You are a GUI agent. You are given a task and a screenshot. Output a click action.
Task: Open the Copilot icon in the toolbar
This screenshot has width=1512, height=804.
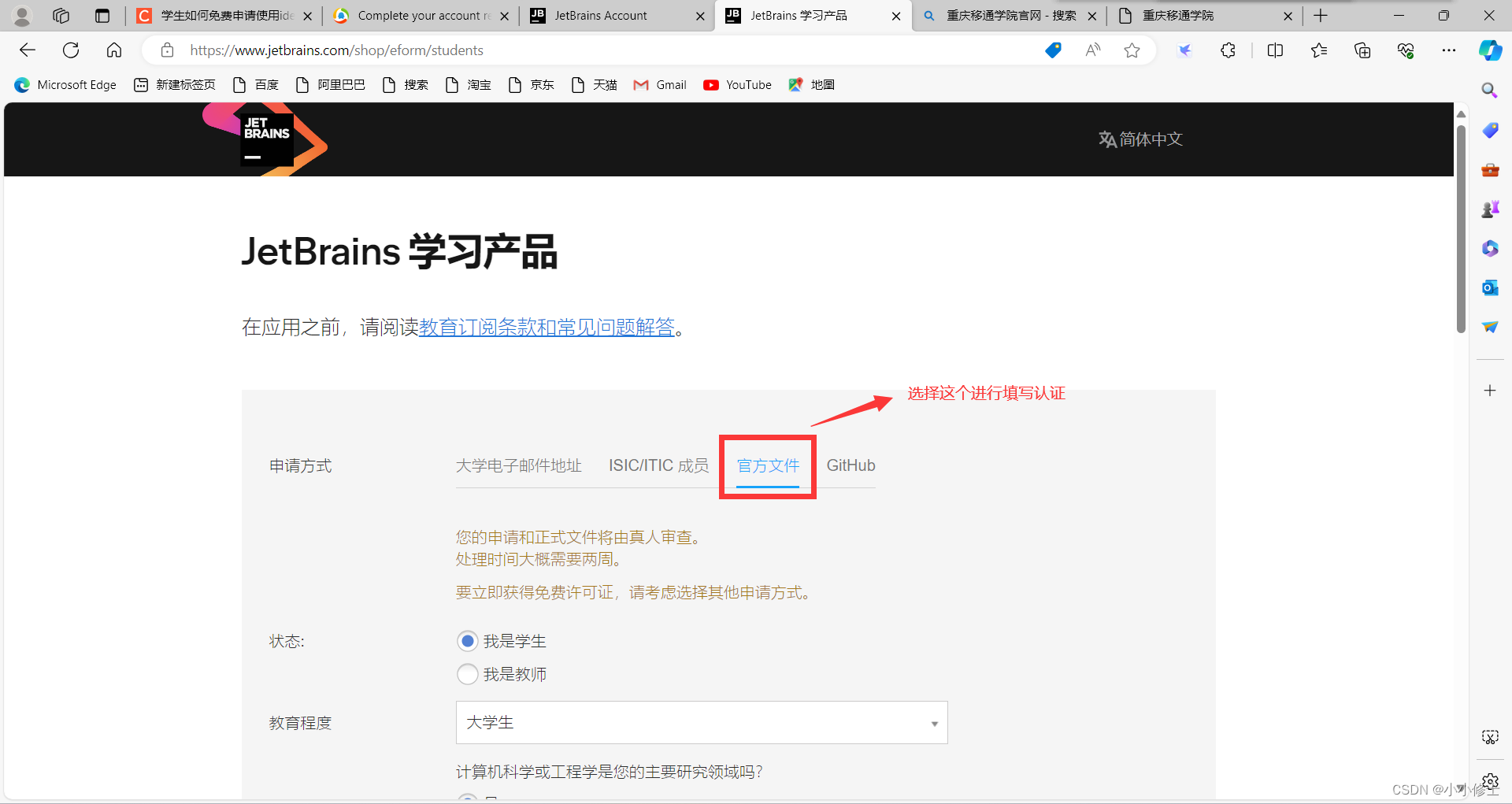coord(1490,50)
